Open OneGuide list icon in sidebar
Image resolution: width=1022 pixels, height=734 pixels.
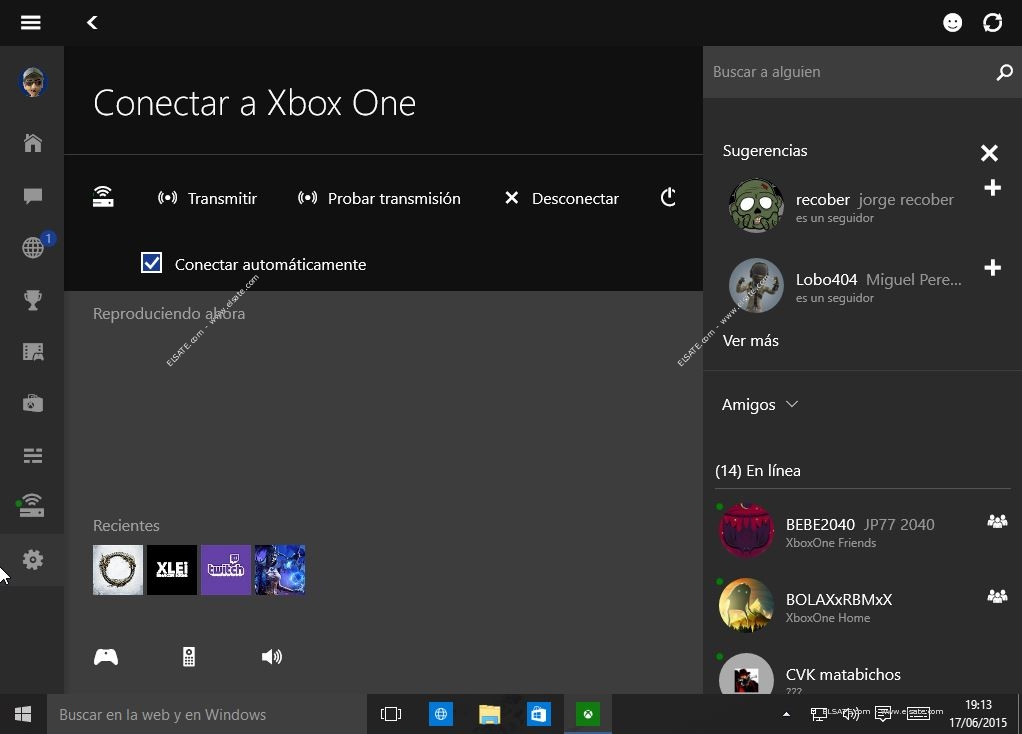[33, 456]
